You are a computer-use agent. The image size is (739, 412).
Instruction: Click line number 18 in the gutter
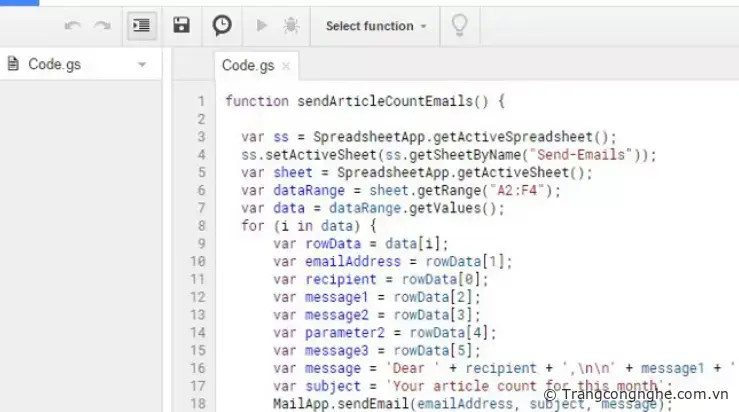tap(198, 403)
